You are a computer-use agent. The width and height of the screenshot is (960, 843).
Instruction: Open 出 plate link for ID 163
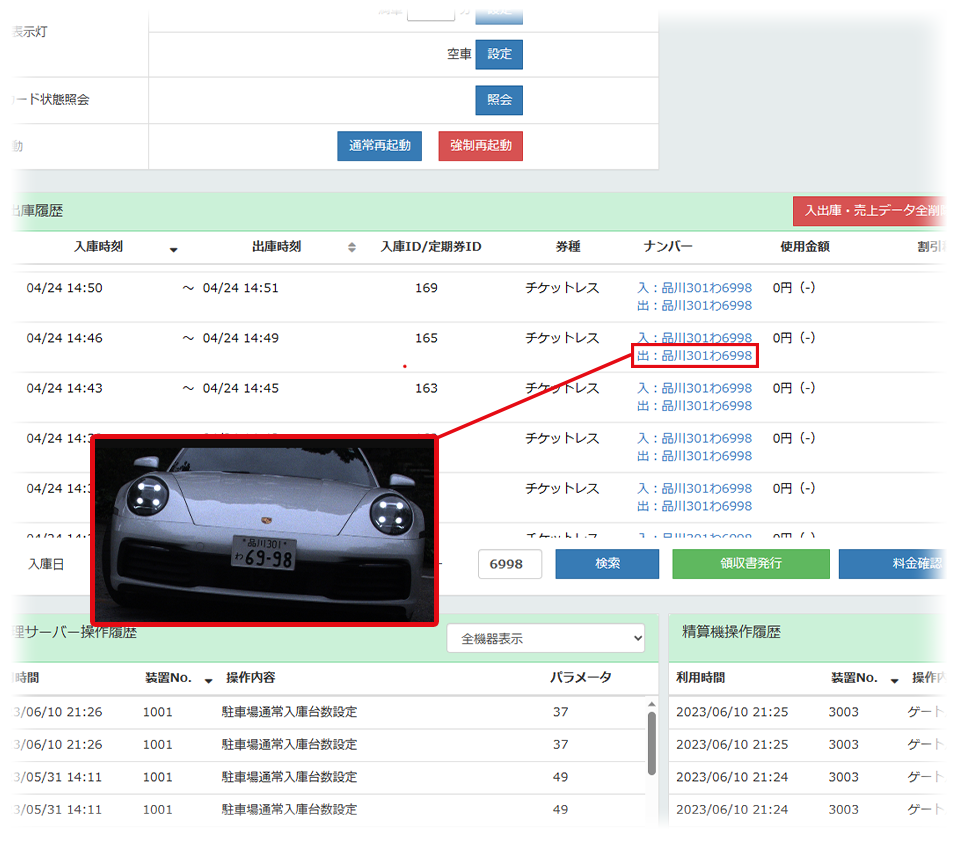(x=694, y=406)
